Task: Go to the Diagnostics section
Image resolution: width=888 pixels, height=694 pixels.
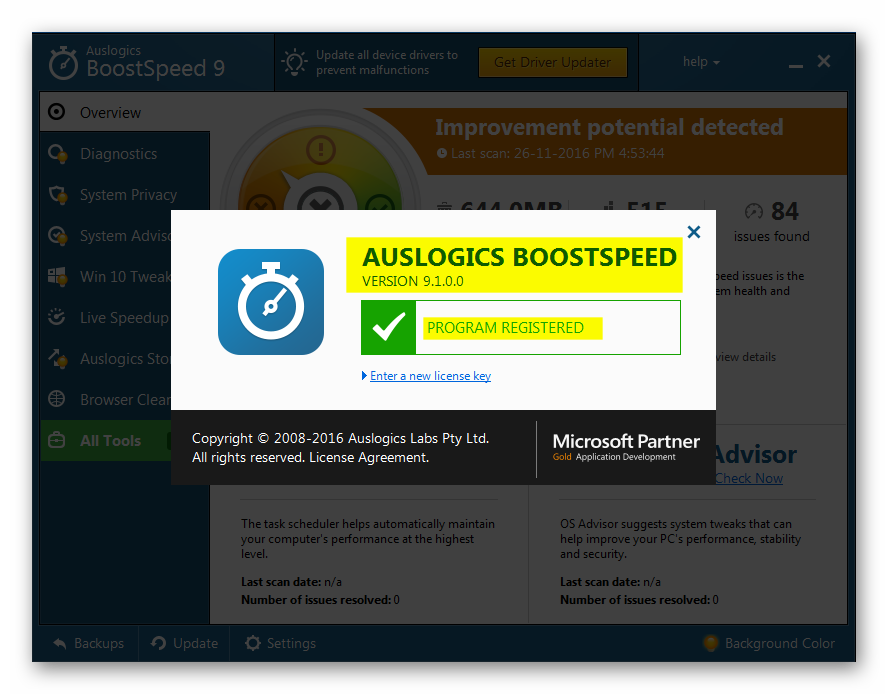Action: 125,153
